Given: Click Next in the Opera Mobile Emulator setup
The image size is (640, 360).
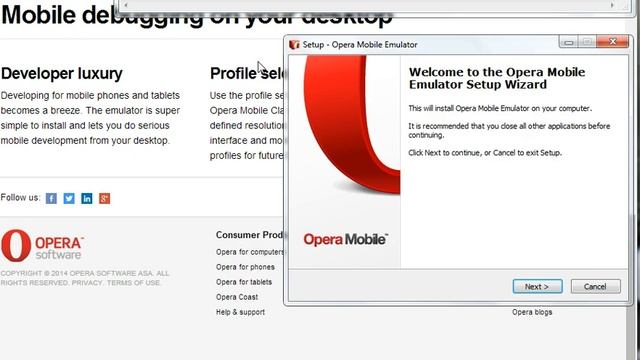Looking at the screenshot, I should pyautogui.click(x=537, y=287).
